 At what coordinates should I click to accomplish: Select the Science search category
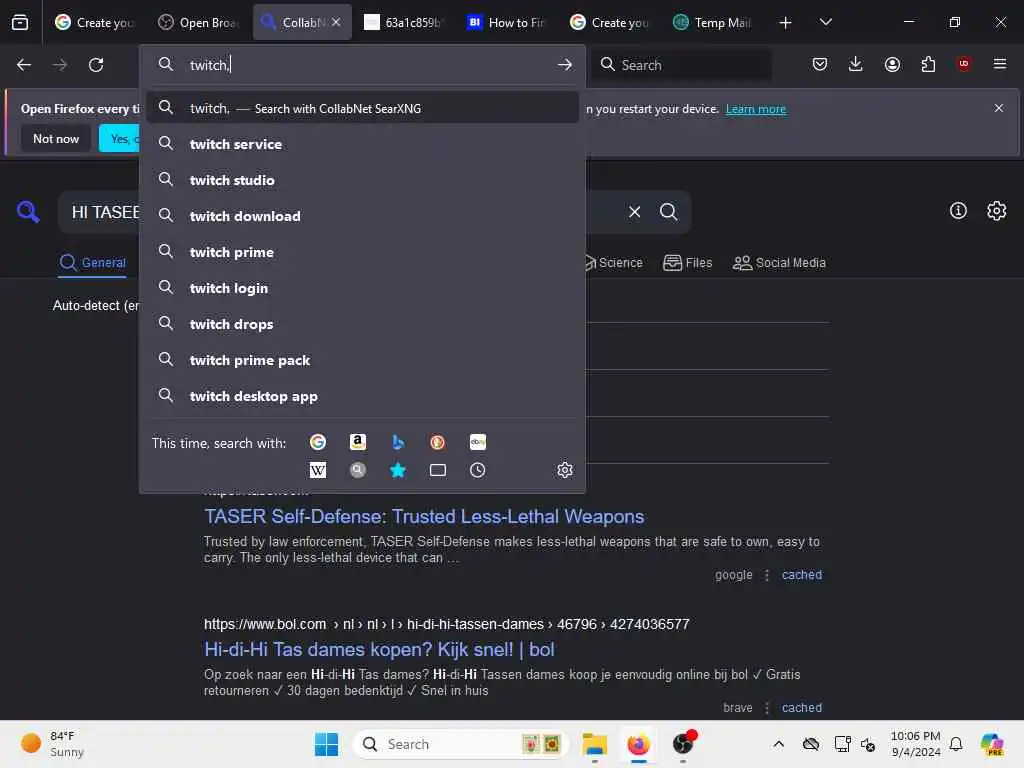coord(613,263)
